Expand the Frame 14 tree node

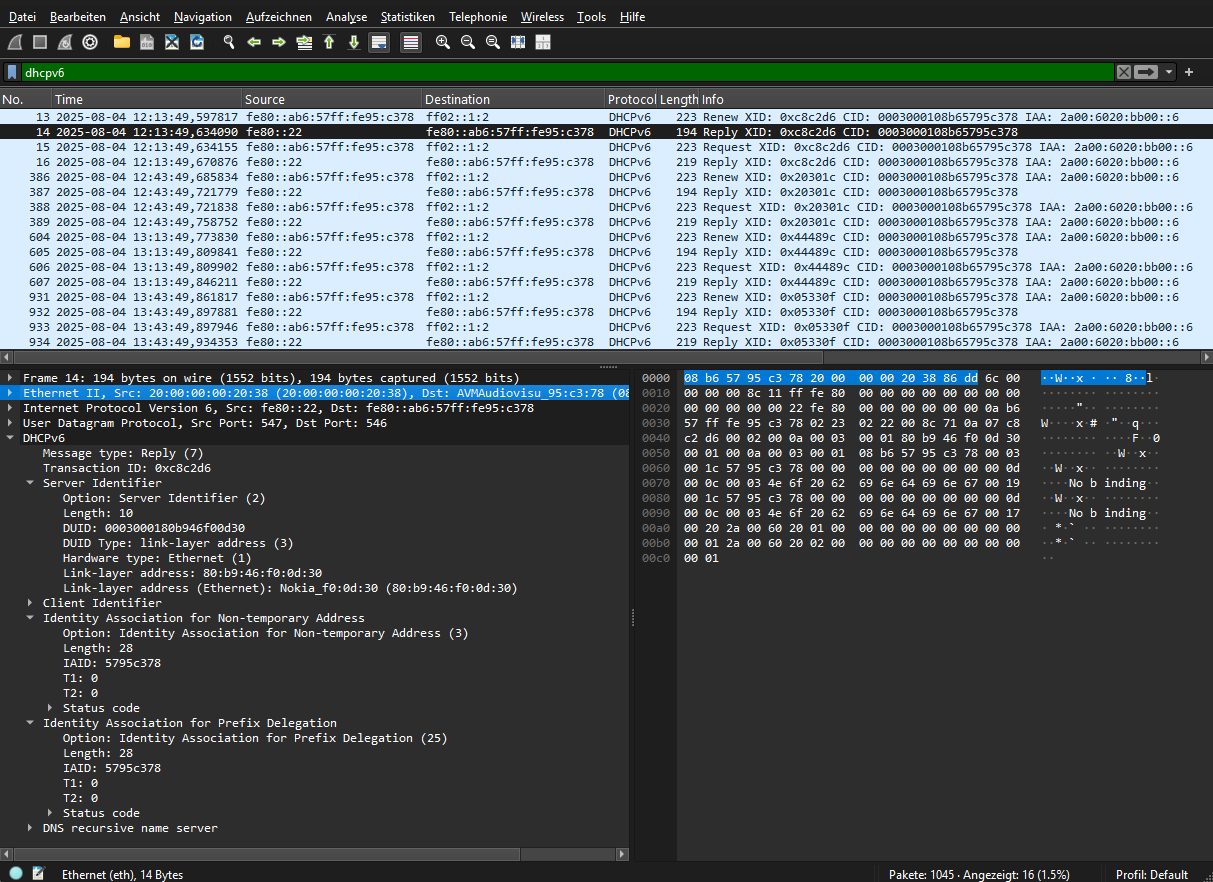(11, 378)
